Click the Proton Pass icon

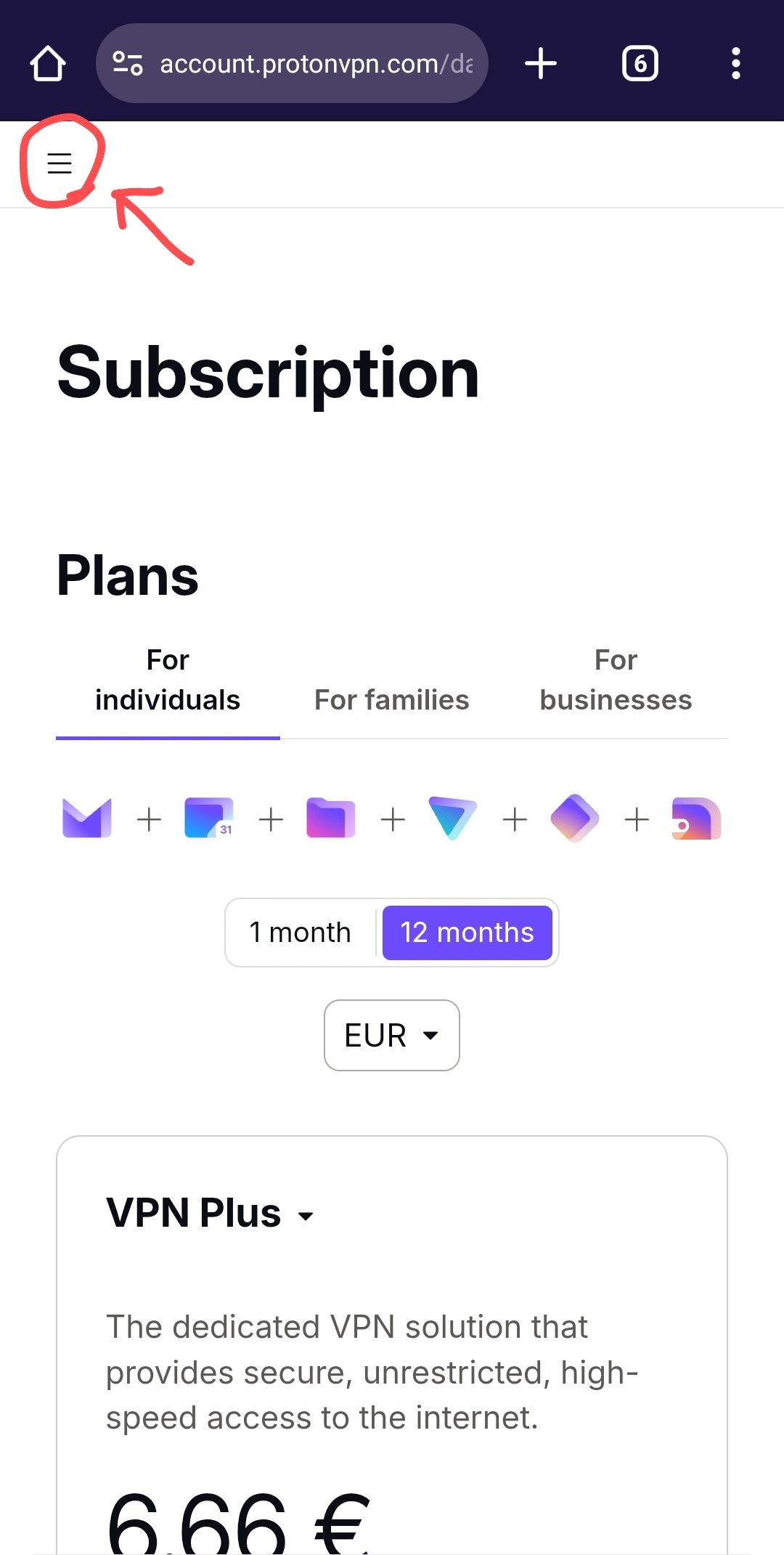click(x=574, y=818)
